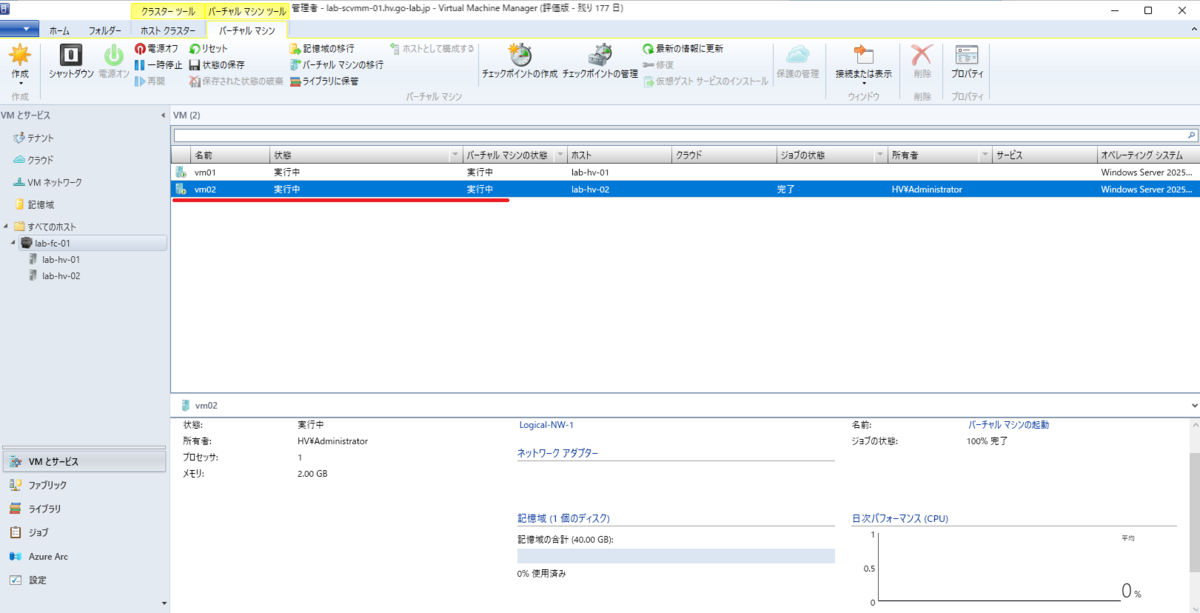Click 記憶域の移行 migrate storage
The width and height of the screenshot is (1200, 613).
(321, 48)
